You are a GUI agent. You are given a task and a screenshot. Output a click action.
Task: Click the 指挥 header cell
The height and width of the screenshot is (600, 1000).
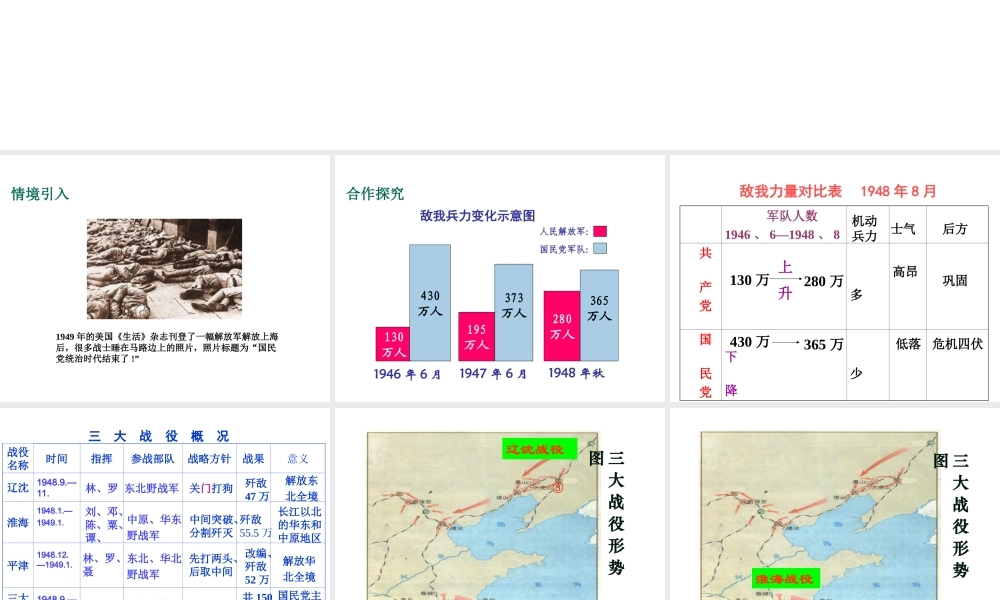pyautogui.click(x=101, y=458)
